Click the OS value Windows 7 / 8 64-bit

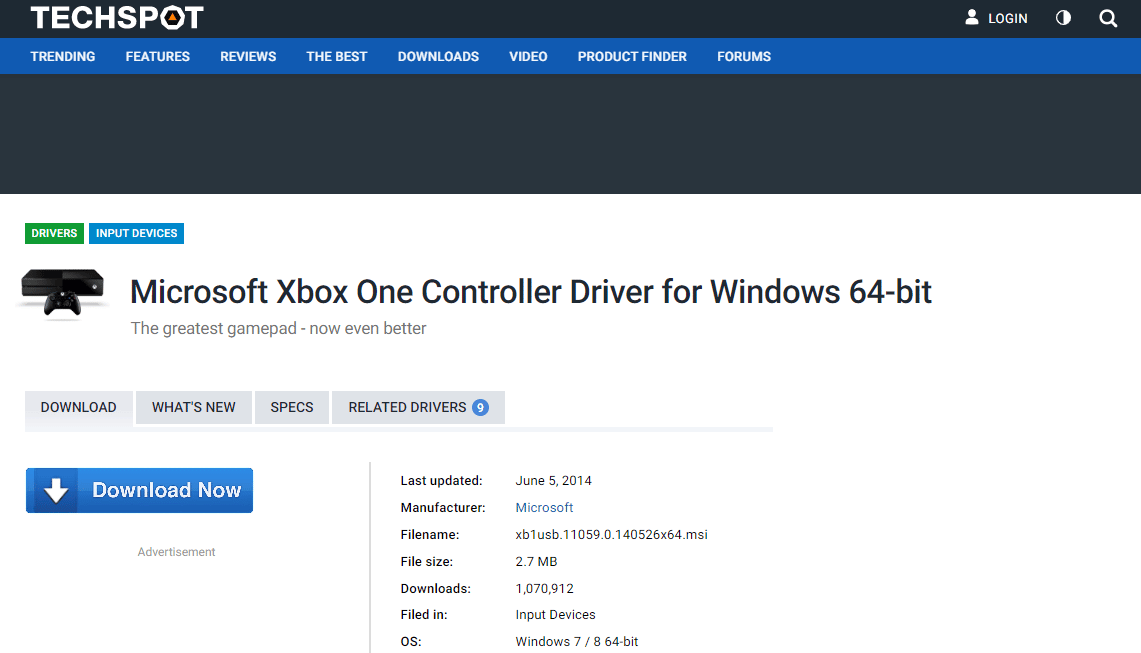(x=577, y=641)
